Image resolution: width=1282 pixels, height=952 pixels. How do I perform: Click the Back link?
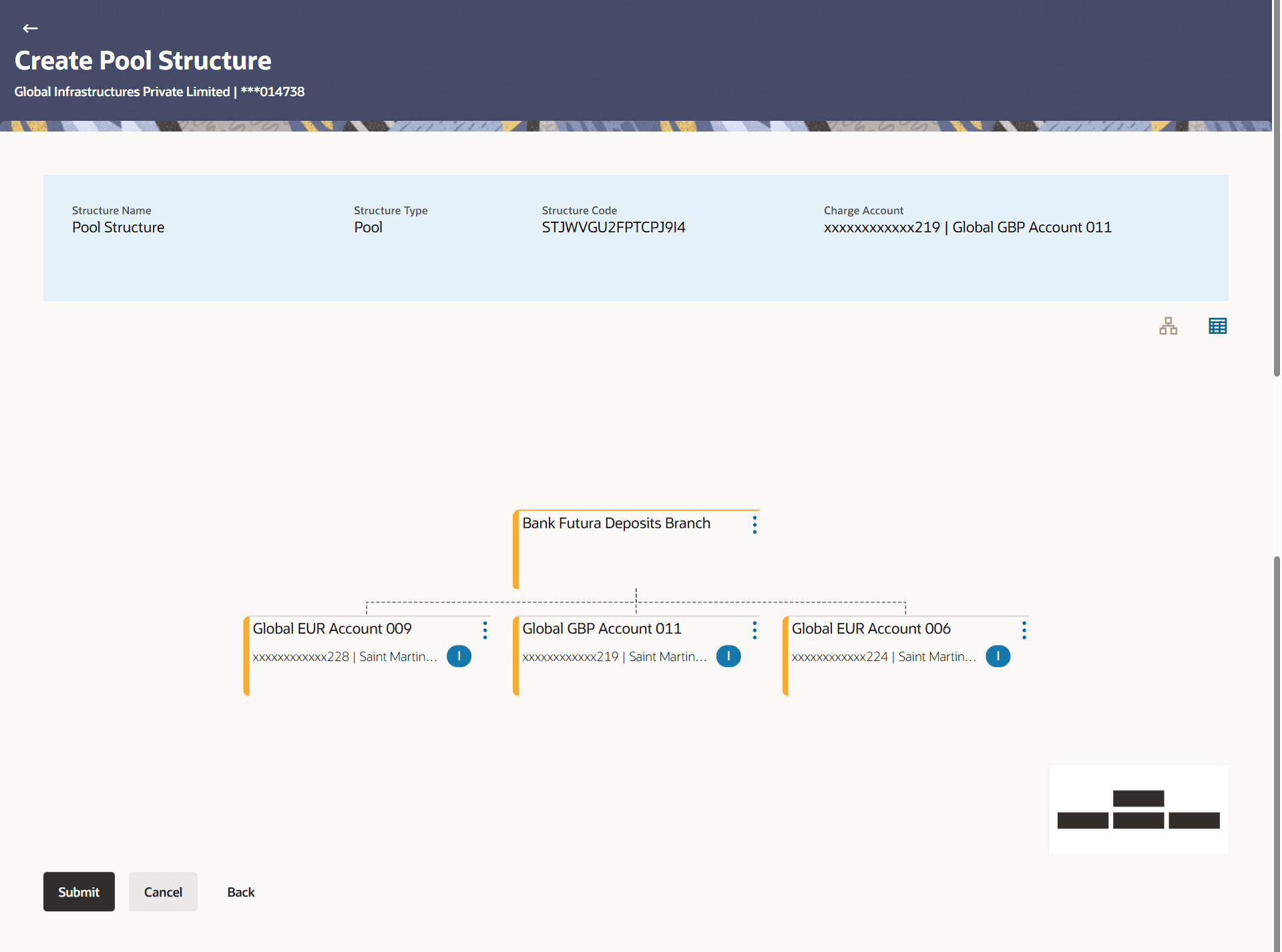click(x=240, y=892)
